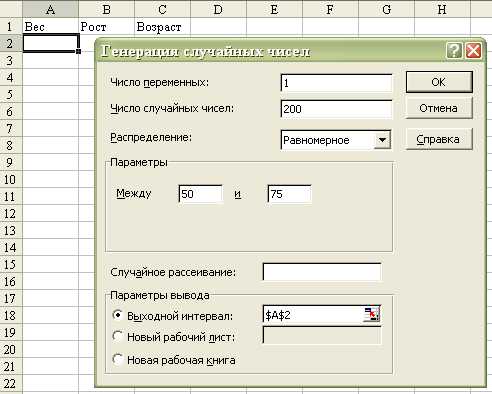Click the Отмена button

pos(439,108)
